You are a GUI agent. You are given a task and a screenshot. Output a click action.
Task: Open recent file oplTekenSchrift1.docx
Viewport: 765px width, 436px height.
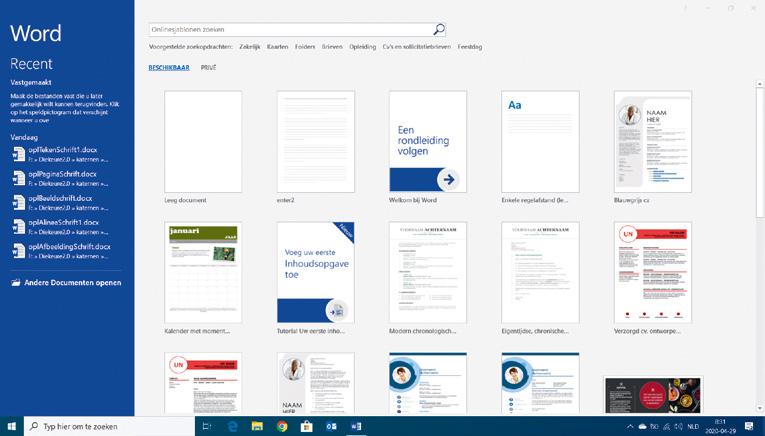66,154
